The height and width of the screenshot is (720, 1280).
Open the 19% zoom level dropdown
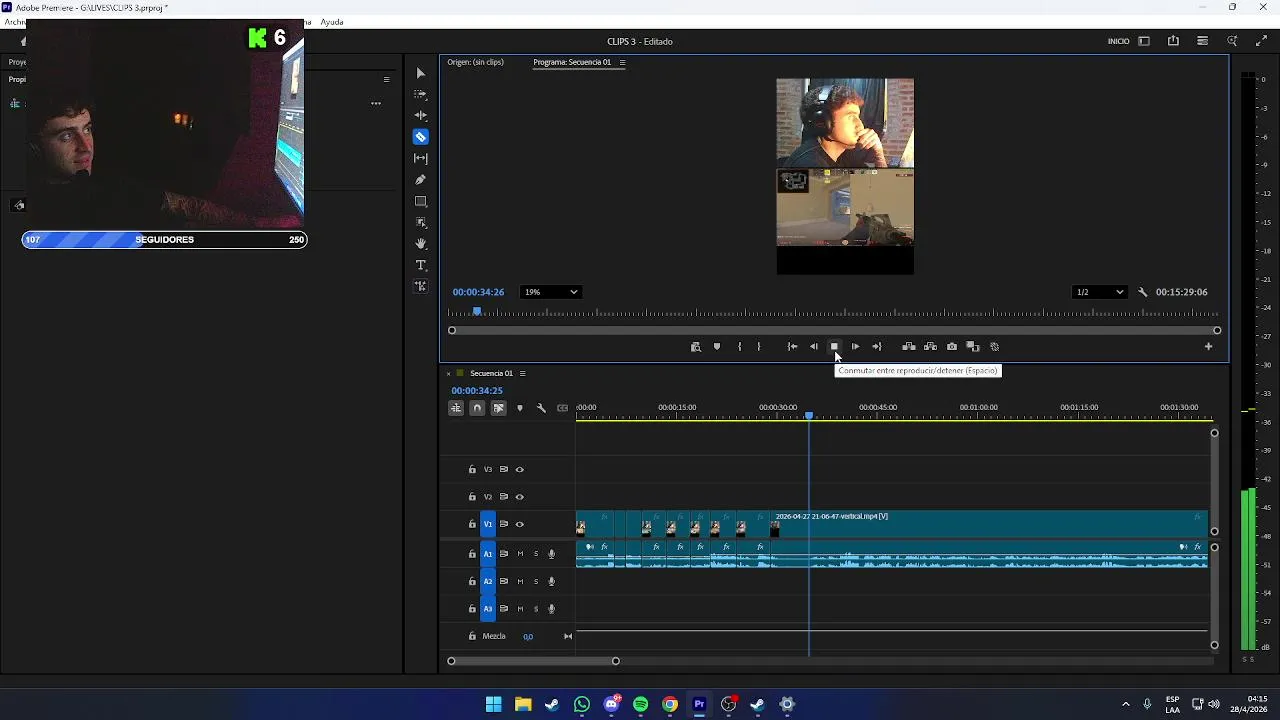tap(550, 292)
